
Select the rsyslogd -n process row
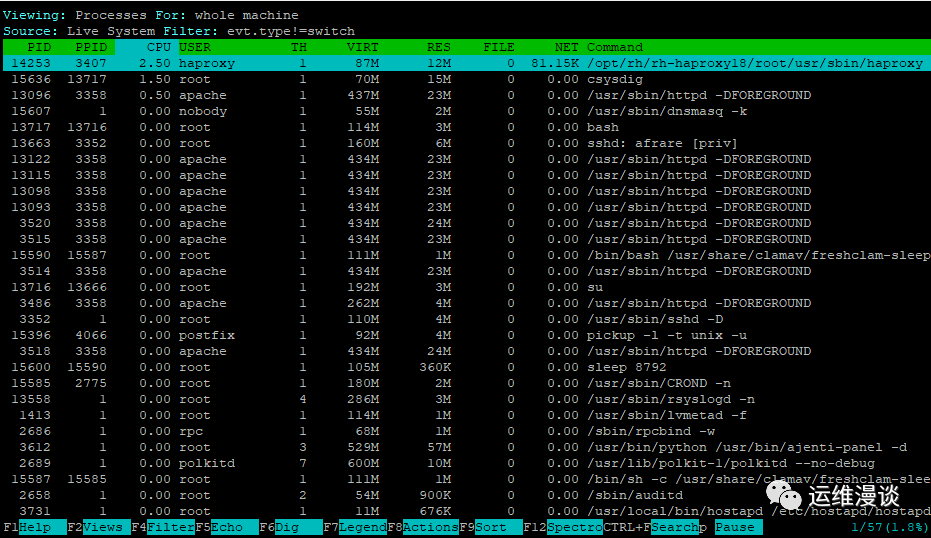(x=466, y=400)
